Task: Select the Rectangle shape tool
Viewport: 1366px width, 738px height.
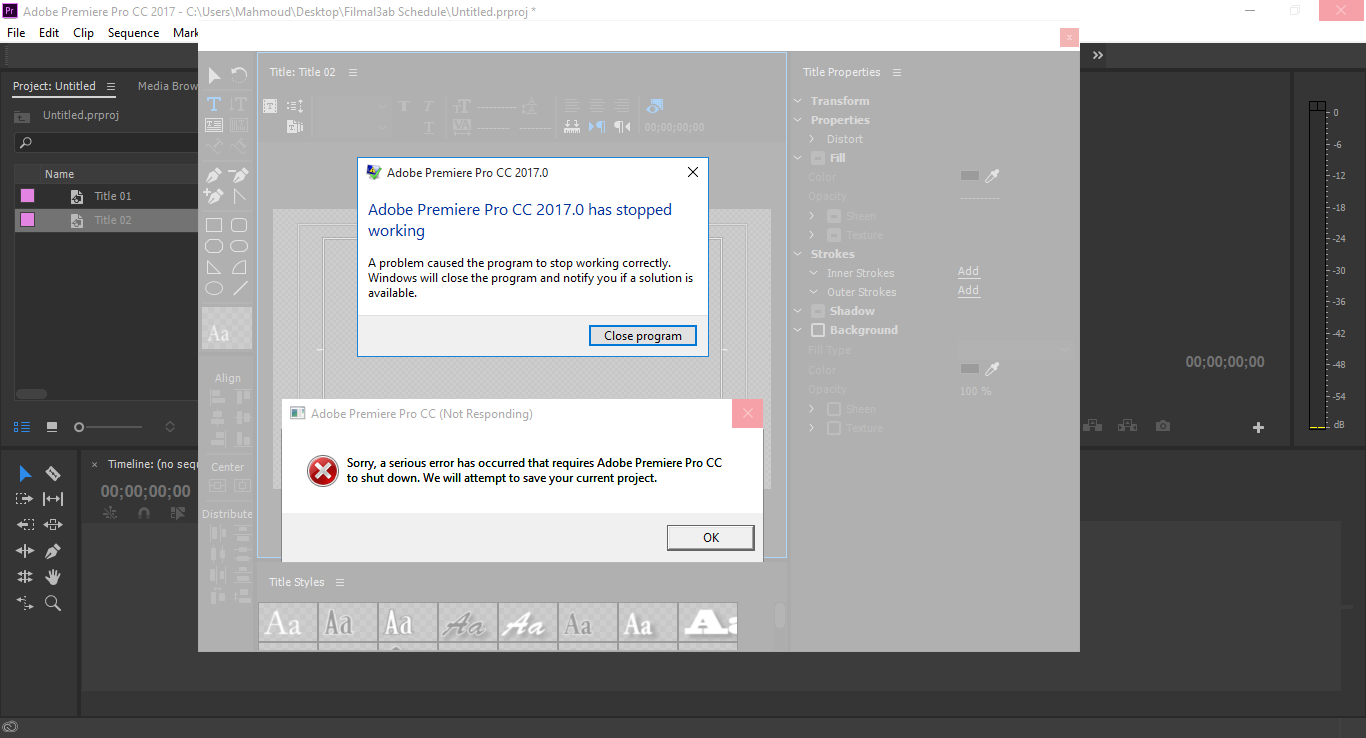Action: [x=214, y=225]
